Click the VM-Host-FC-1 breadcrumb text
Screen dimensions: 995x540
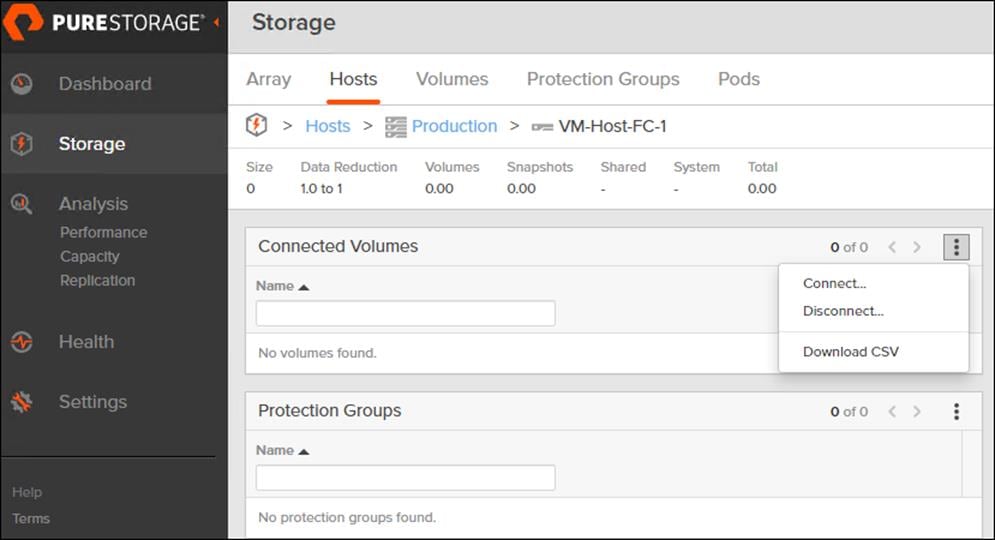tap(612, 126)
